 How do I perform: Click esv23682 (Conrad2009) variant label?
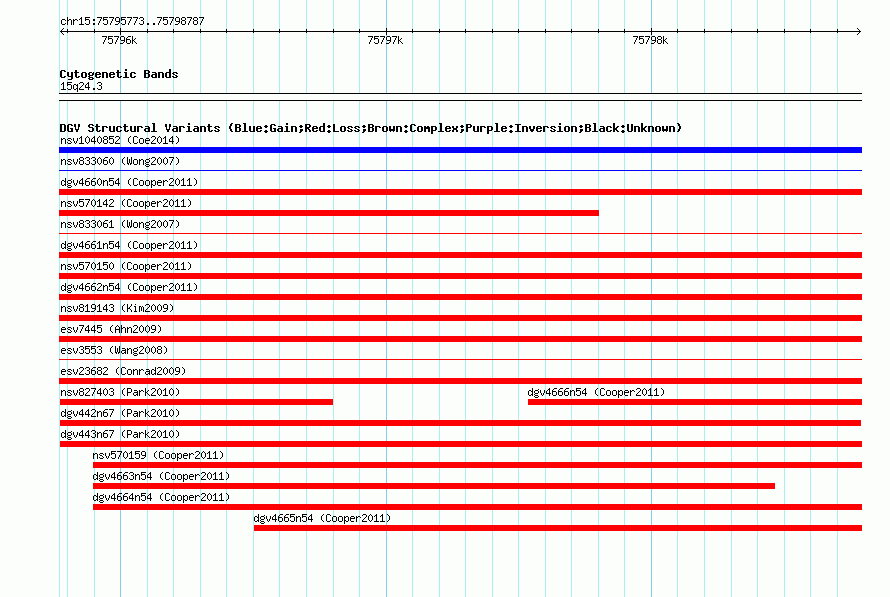tap(123, 371)
